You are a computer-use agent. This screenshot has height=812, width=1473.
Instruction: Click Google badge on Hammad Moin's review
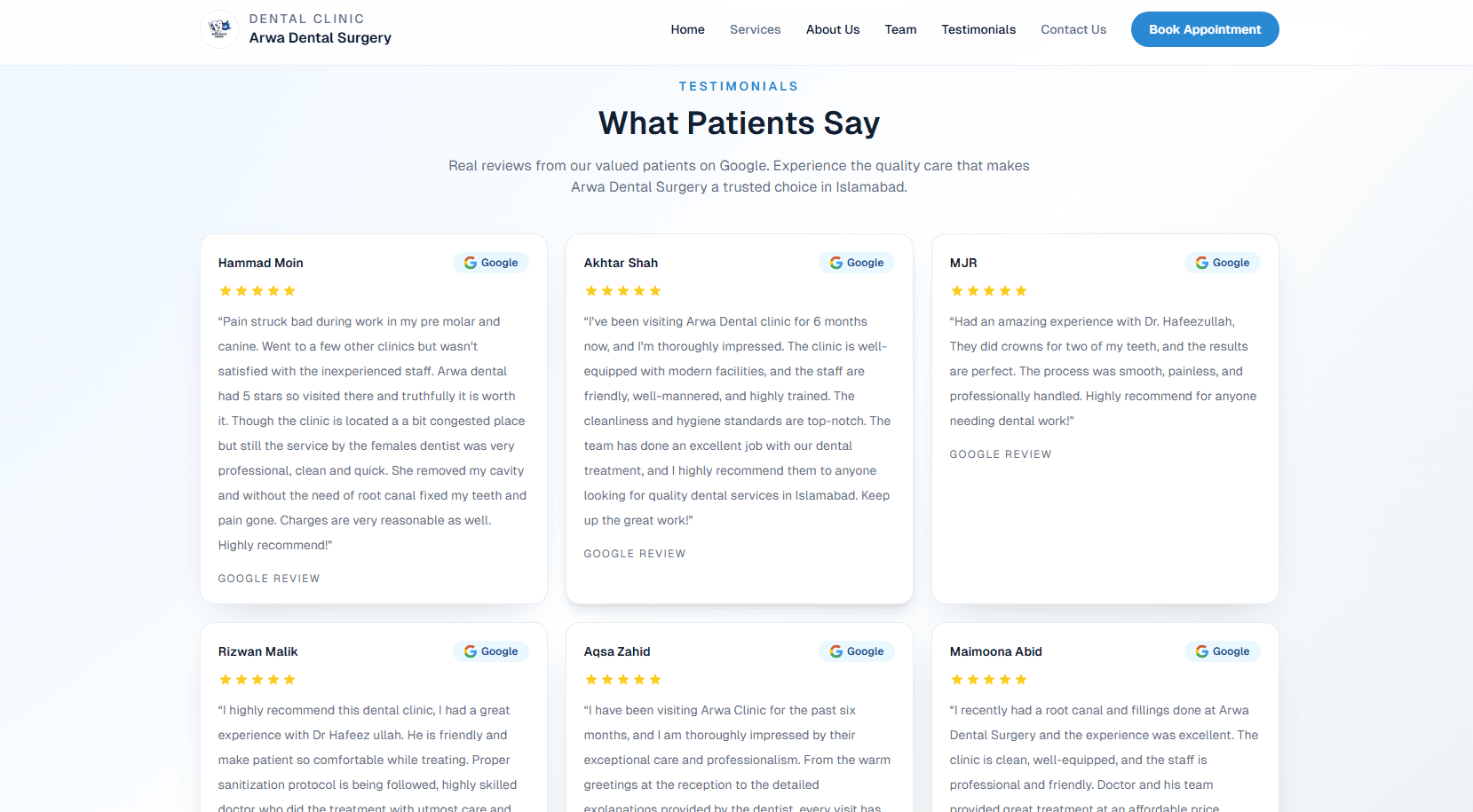491,263
